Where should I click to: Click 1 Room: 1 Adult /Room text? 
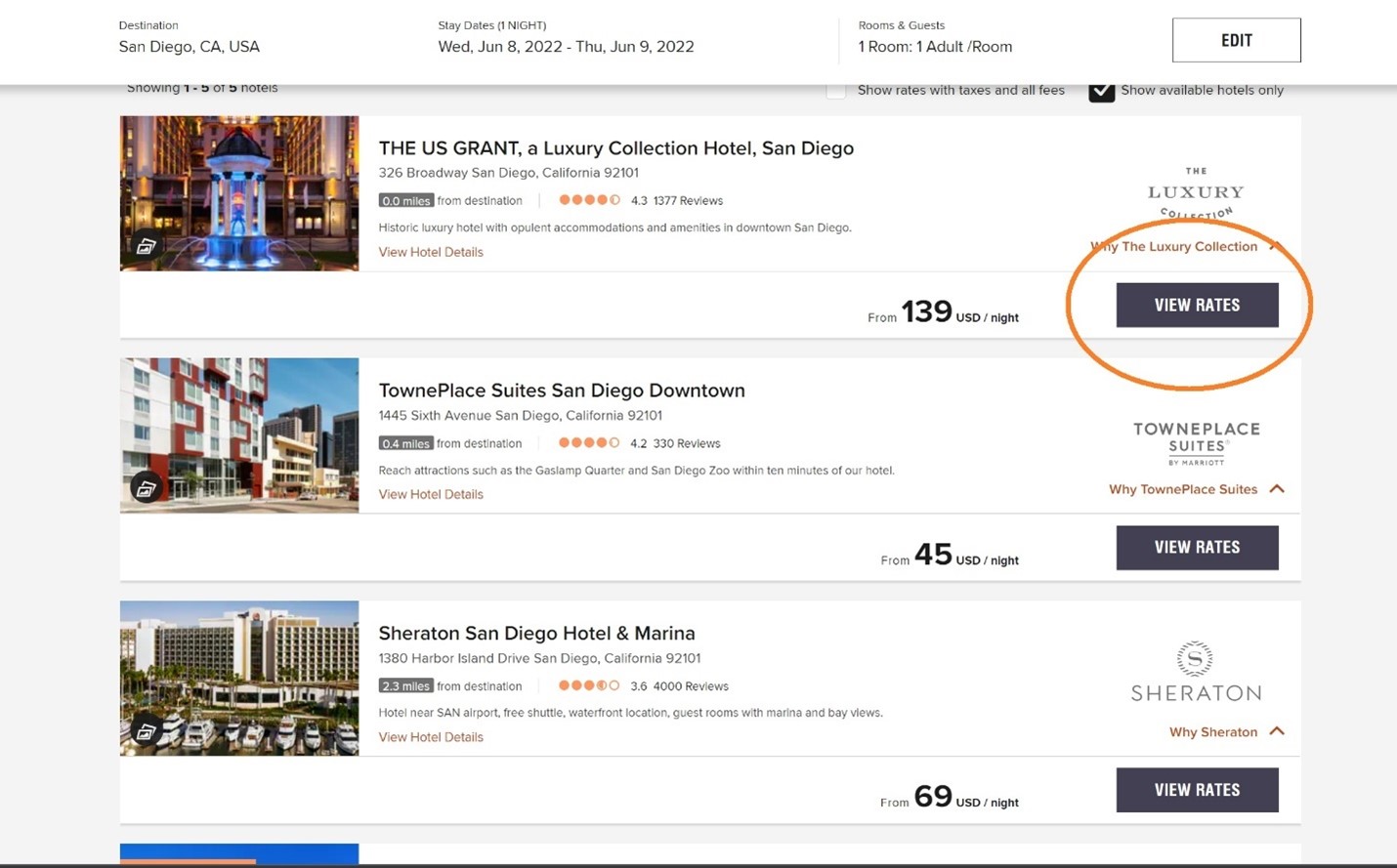click(x=935, y=47)
